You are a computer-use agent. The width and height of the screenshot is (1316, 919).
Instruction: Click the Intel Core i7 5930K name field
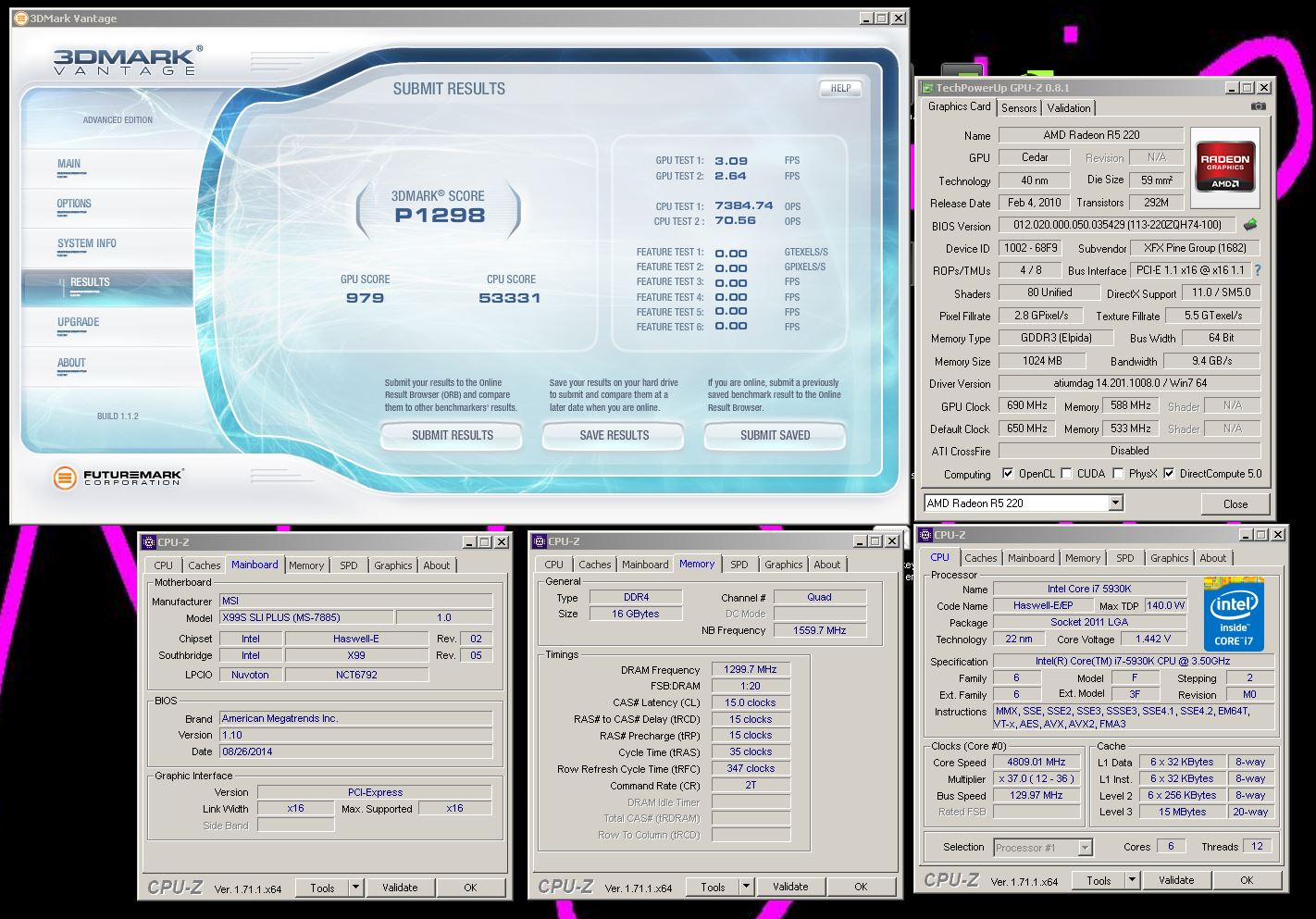[1089, 589]
